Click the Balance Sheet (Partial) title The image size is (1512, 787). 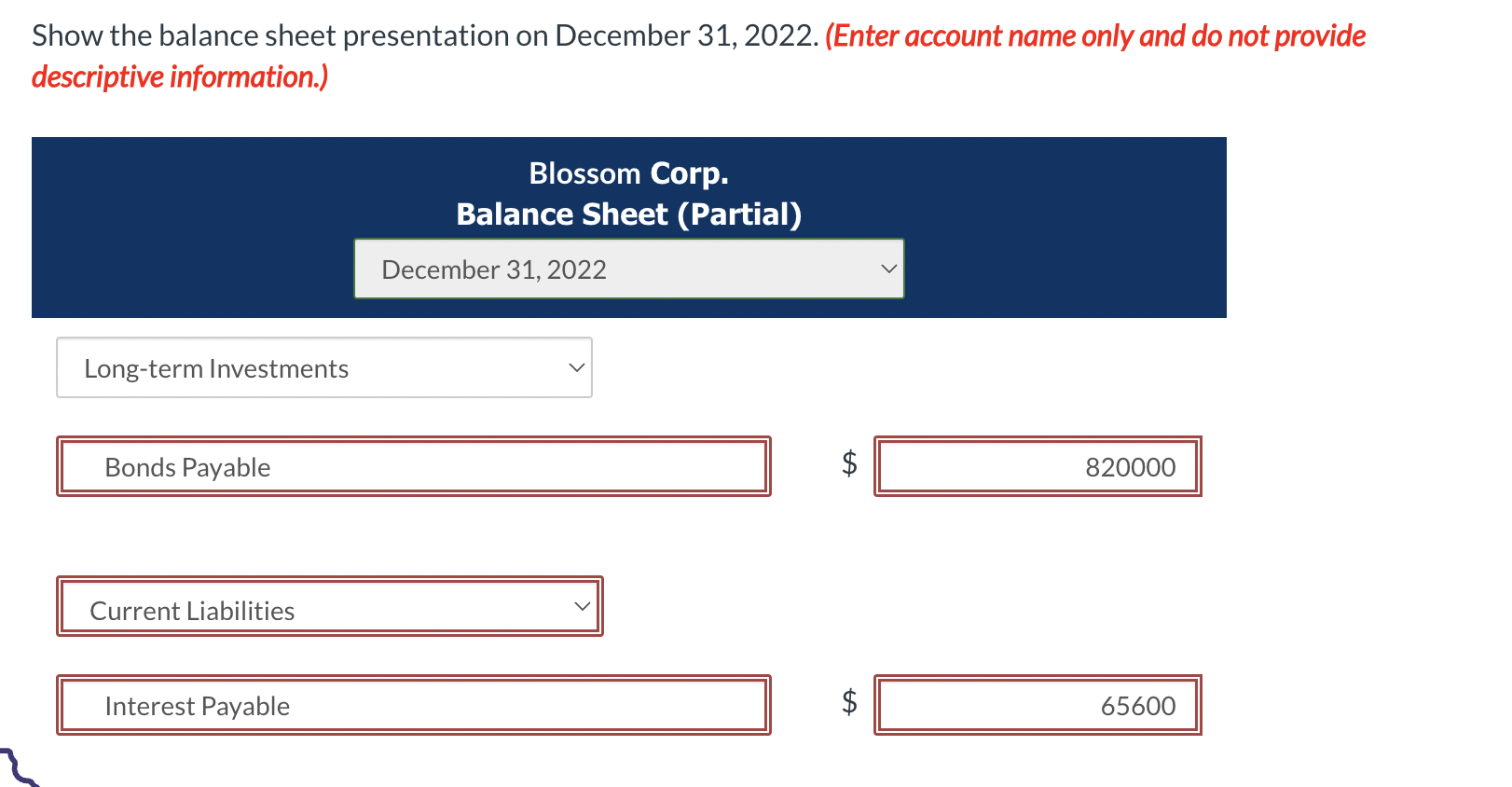628,214
